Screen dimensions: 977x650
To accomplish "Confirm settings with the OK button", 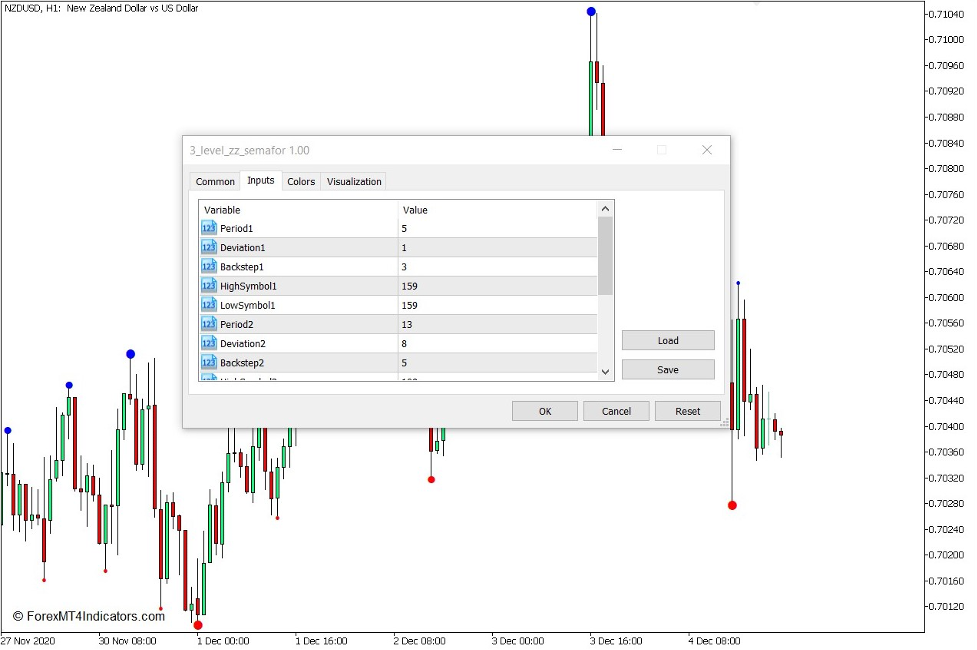I will tap(544, 410).
